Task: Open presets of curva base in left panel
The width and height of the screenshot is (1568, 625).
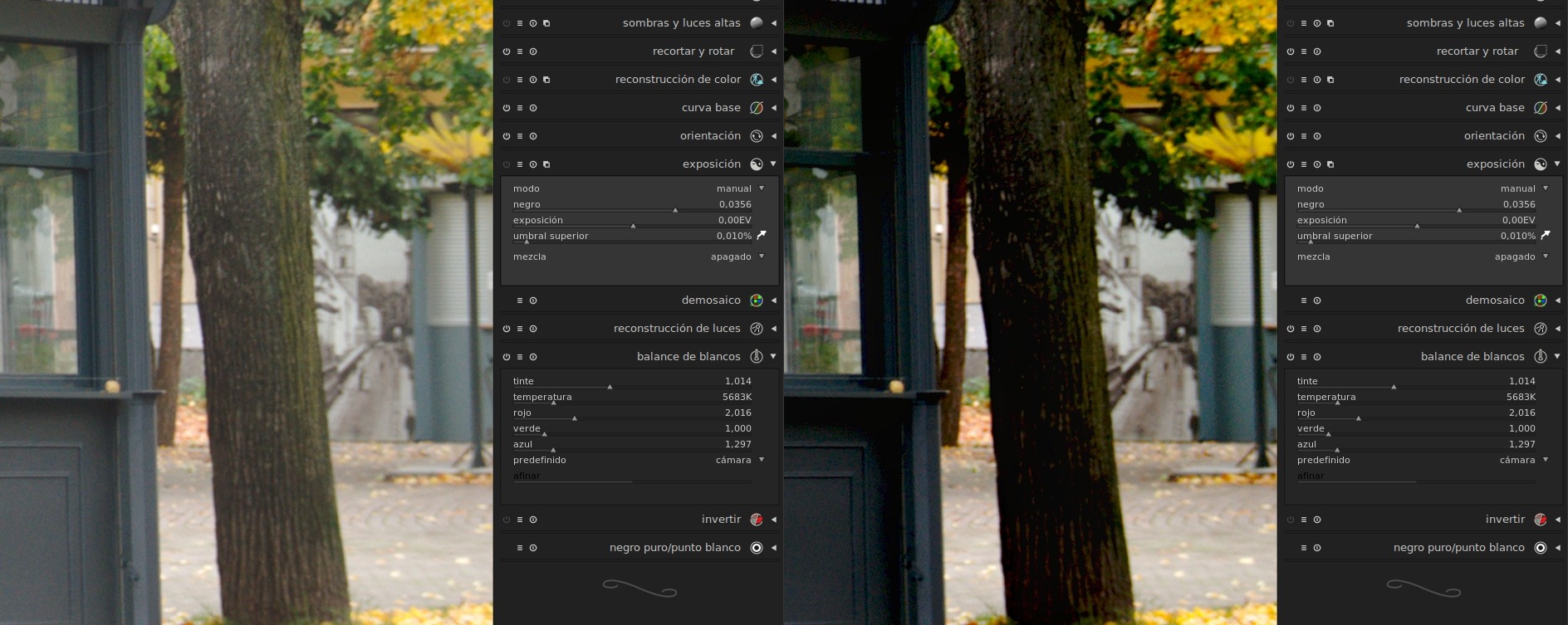Action: 520,108
